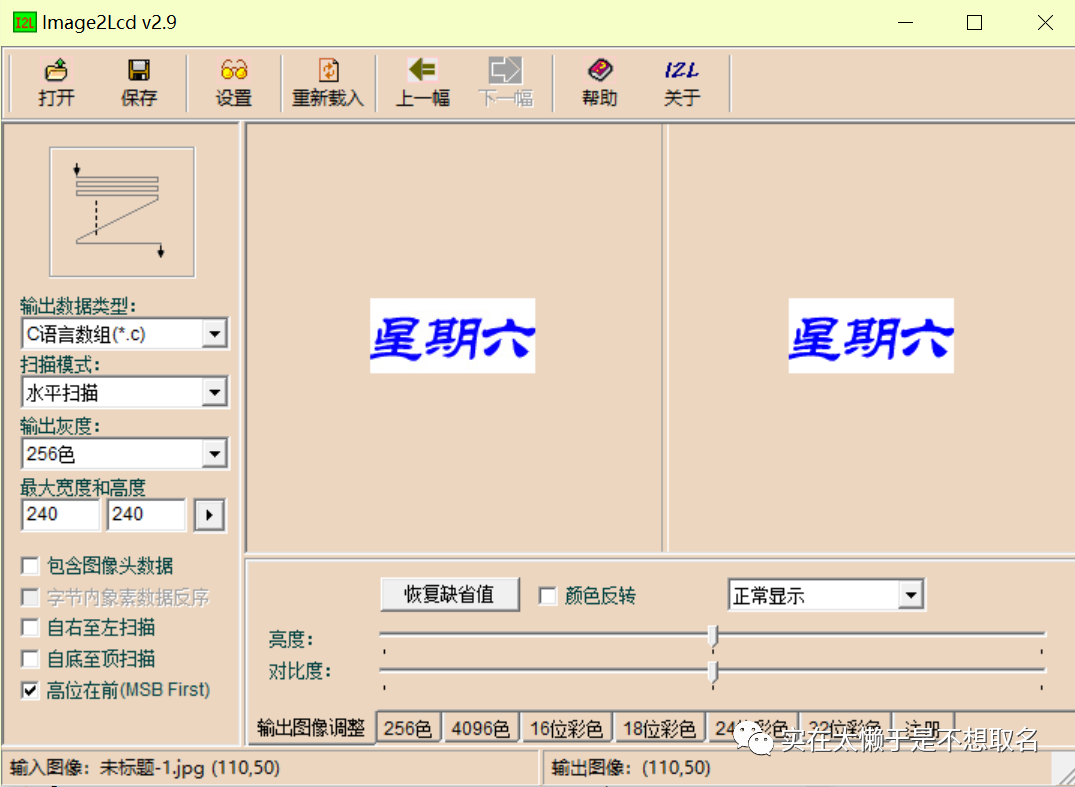Click the 关于 (About) I2L icon
The height and width of the screenshot is (787, 1075).
(682, 71)
